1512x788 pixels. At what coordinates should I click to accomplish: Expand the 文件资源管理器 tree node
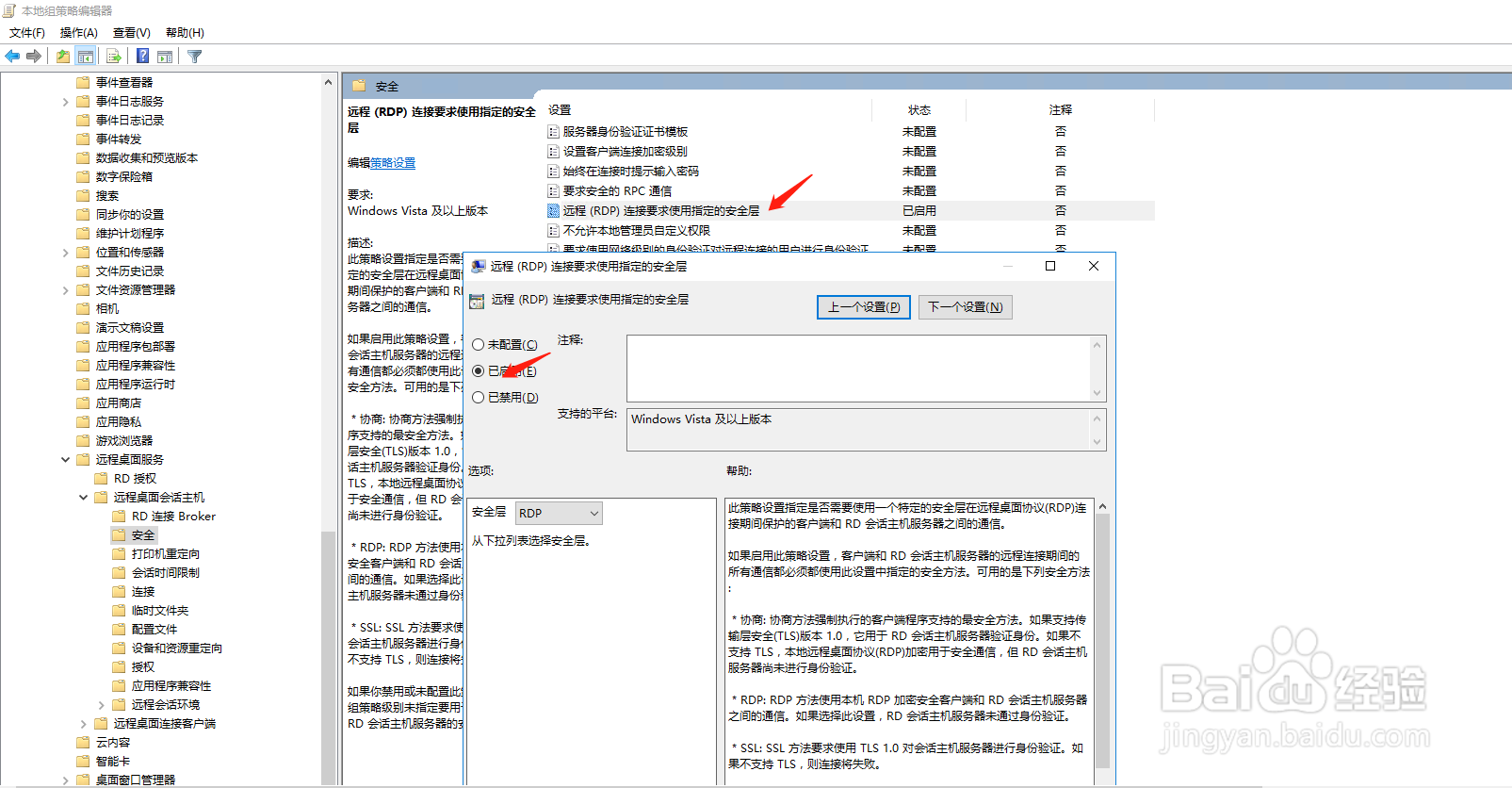[65, 290]
